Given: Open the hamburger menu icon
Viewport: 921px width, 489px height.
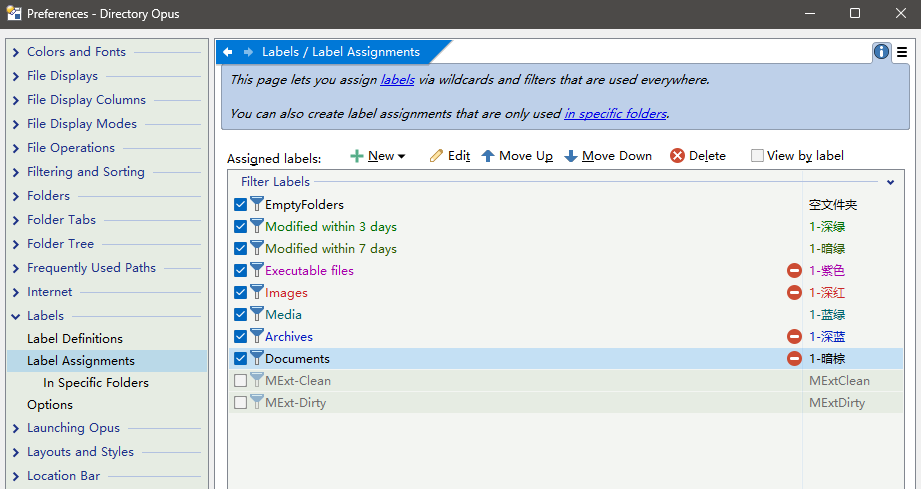Looking at the screenshot, I should click(902, 53).
